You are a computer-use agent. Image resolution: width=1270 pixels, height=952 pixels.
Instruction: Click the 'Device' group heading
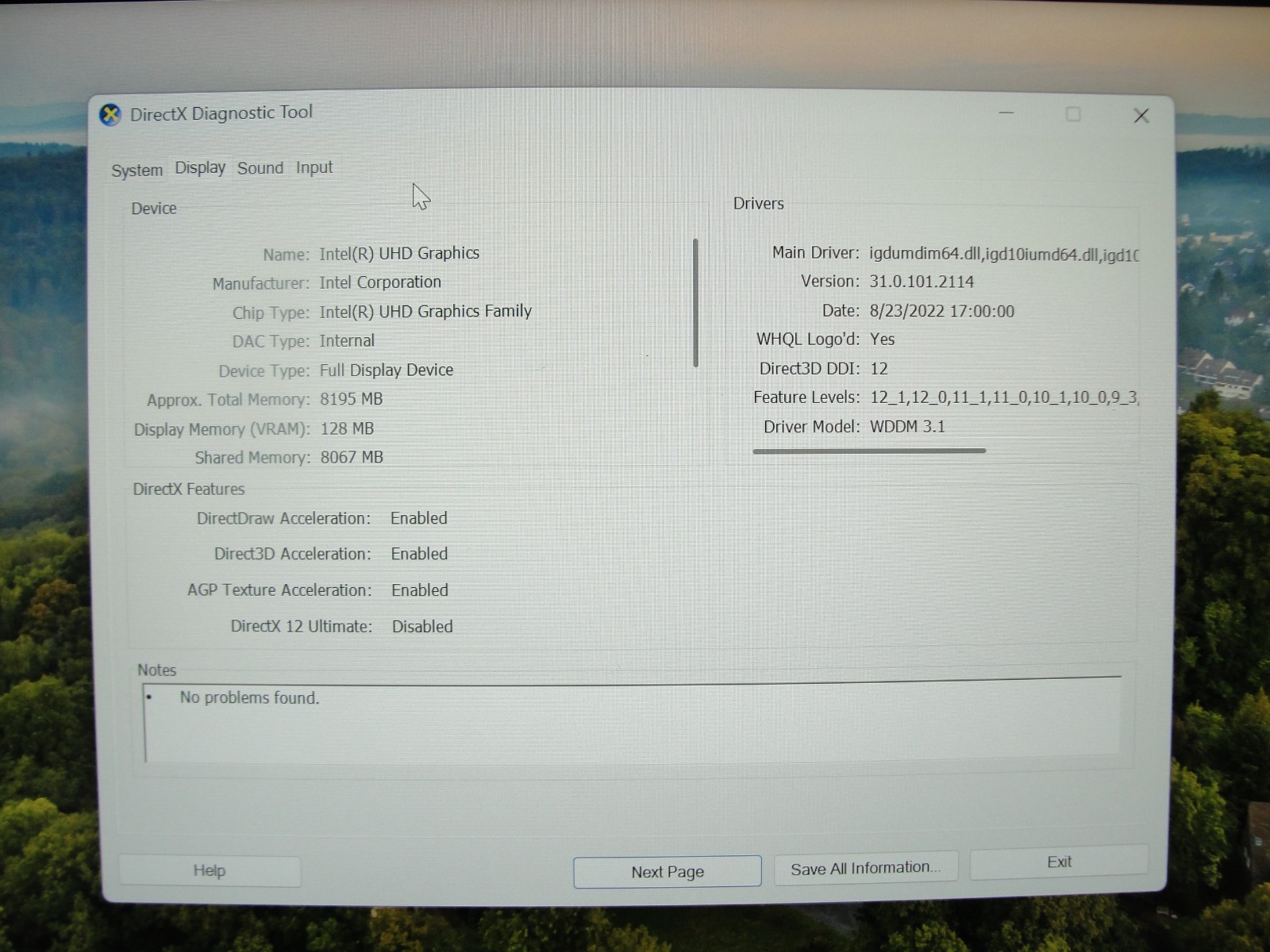(x=154, y=209)
